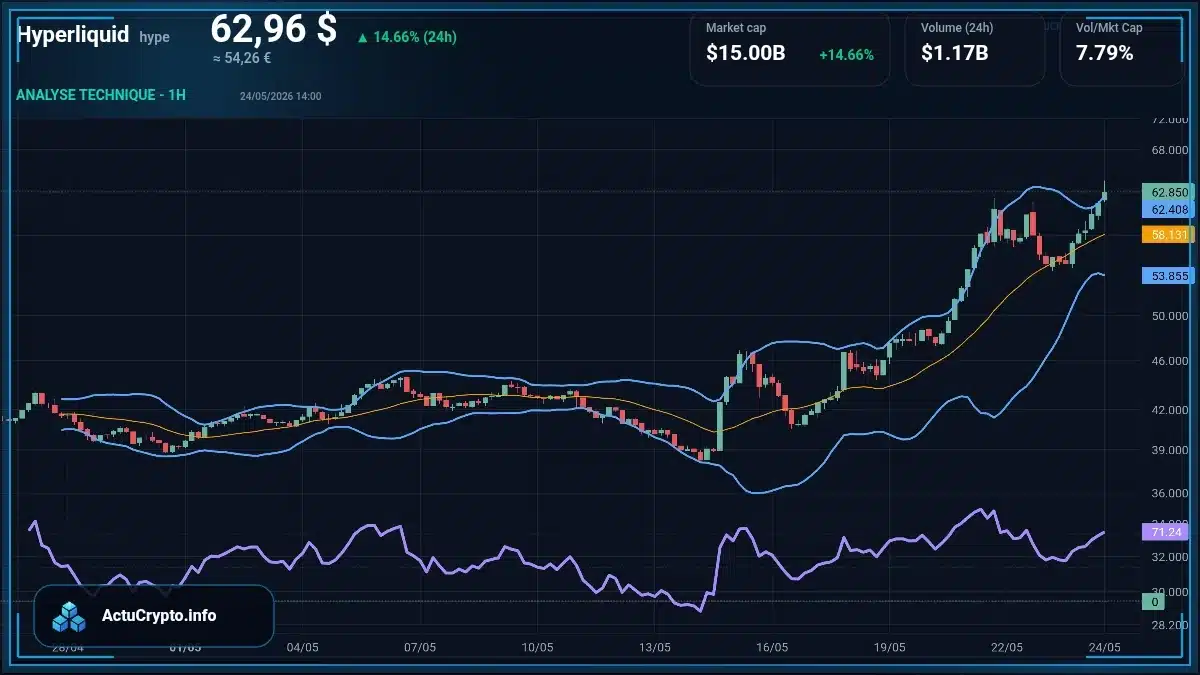Viewport: 1200px width, 675px height.
Task: Click the green up-arrow change indicator
Action: click(362, 38)
